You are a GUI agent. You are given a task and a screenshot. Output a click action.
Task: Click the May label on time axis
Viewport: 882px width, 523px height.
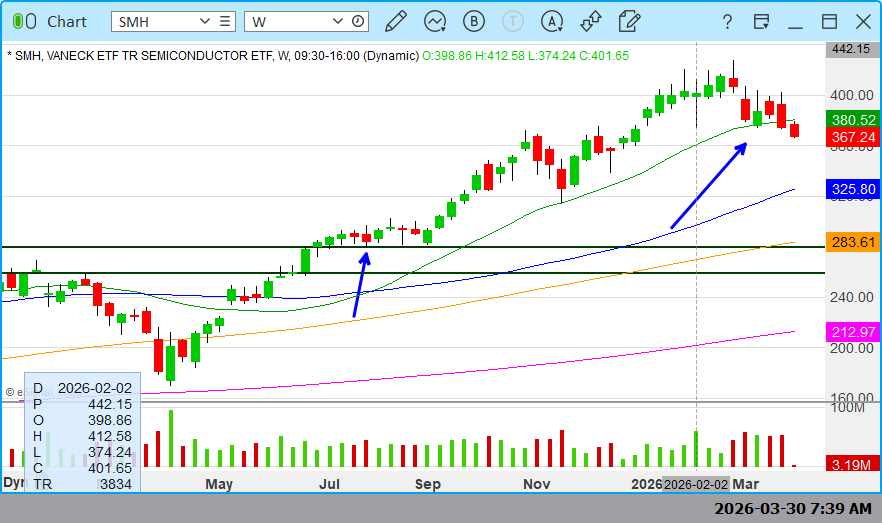coord(219,484)
